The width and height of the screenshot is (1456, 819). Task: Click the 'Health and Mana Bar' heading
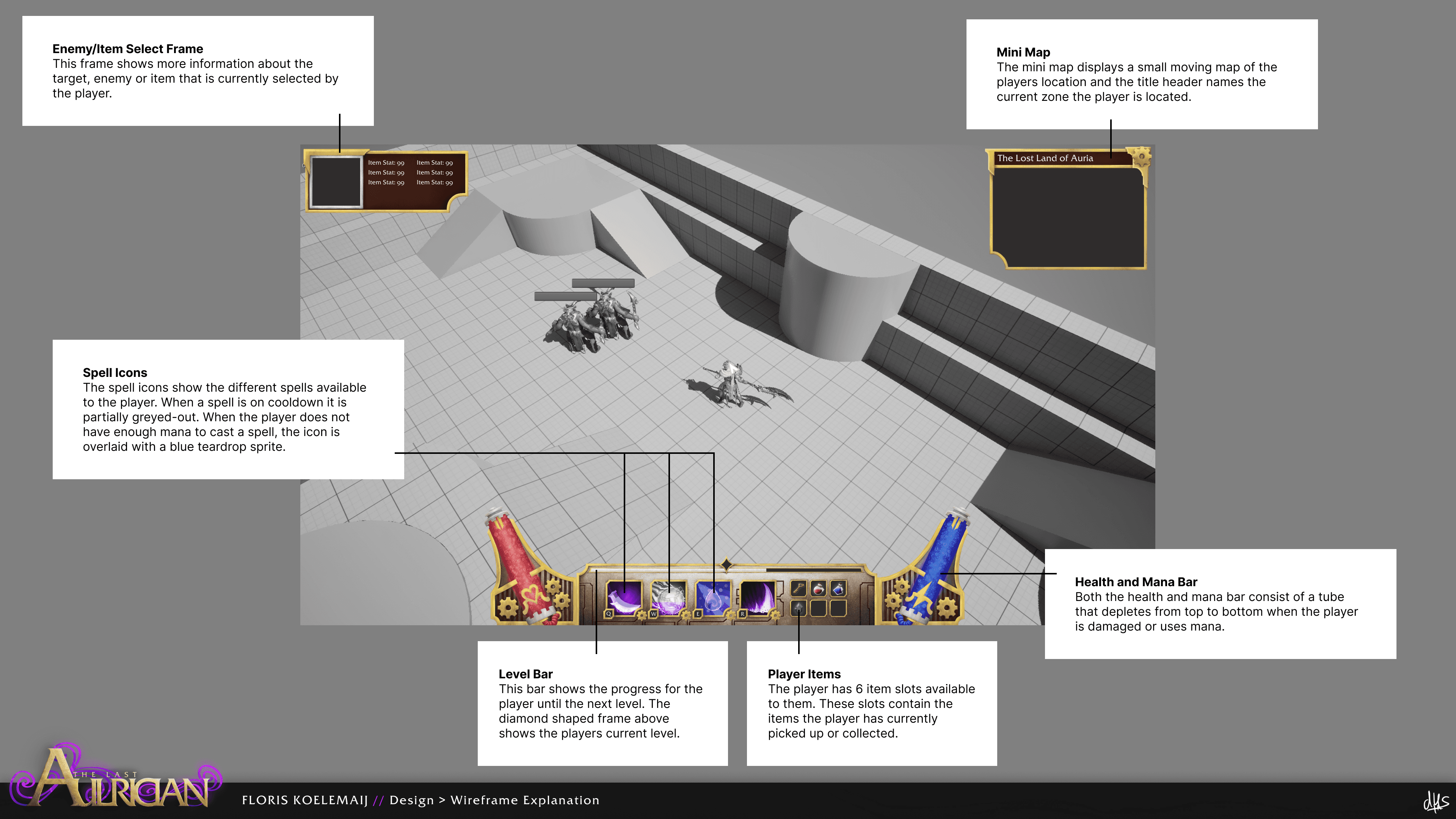click(x=1136, y=582)
